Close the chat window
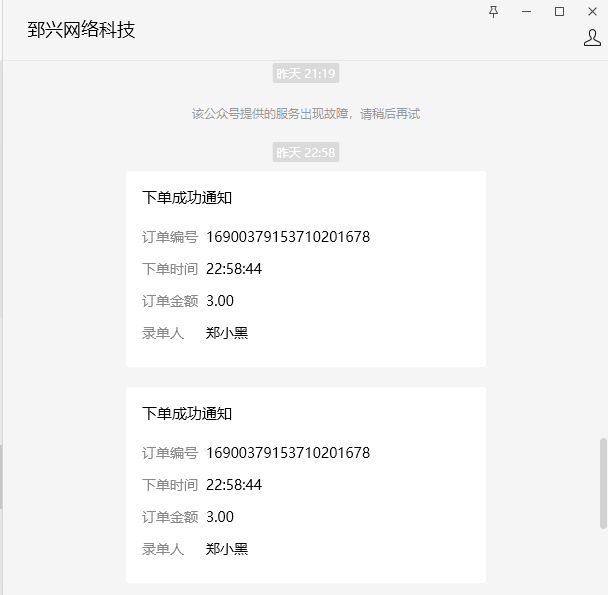The width and height of the screenshot is (608, 595). (592, 11)
